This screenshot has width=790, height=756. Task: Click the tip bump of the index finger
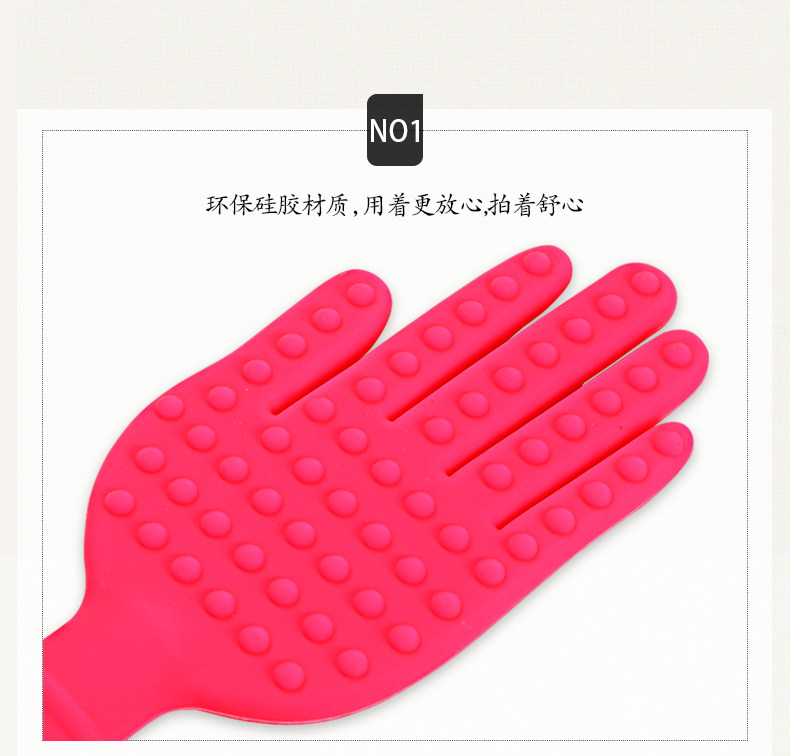click(536, 263)
